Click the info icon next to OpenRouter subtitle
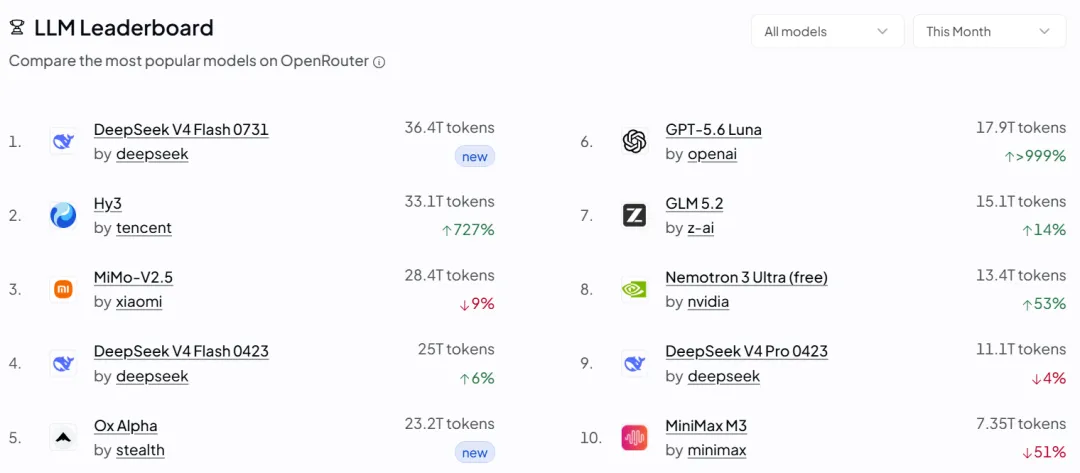The image size is (1080, 473). tap(379, 62)
